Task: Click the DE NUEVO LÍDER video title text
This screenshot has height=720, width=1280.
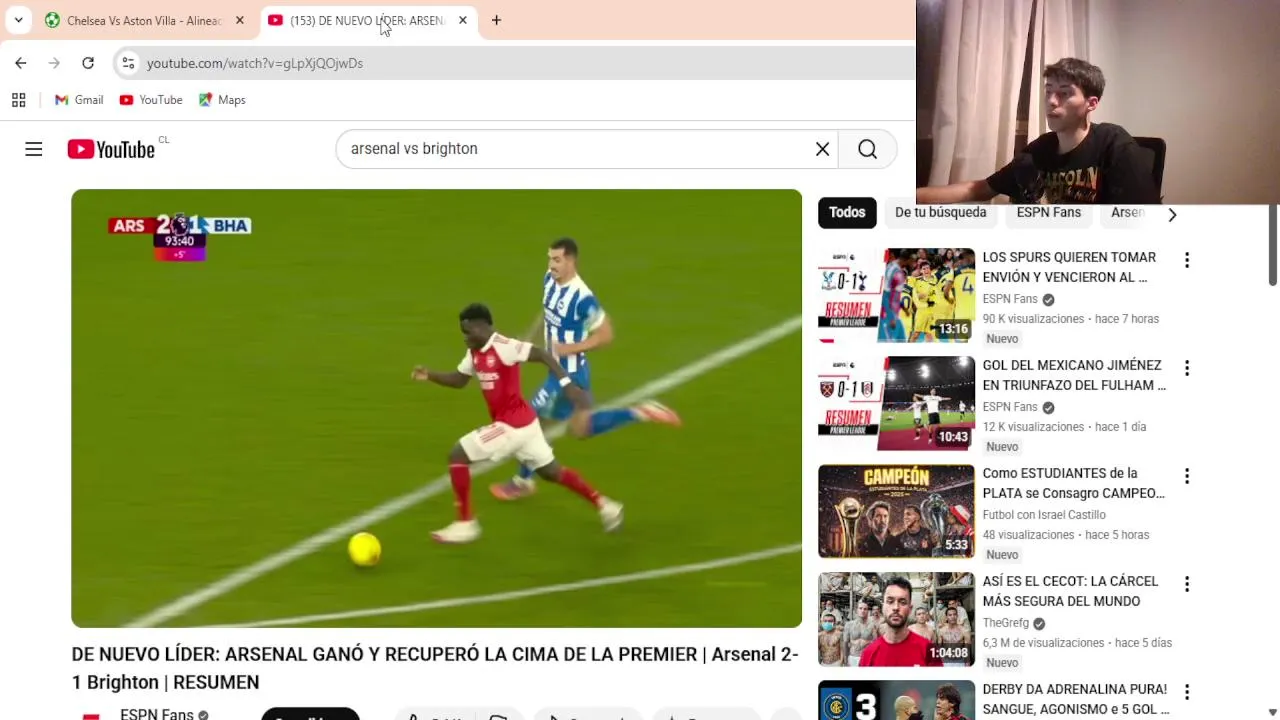Action: tap(435, 668)
